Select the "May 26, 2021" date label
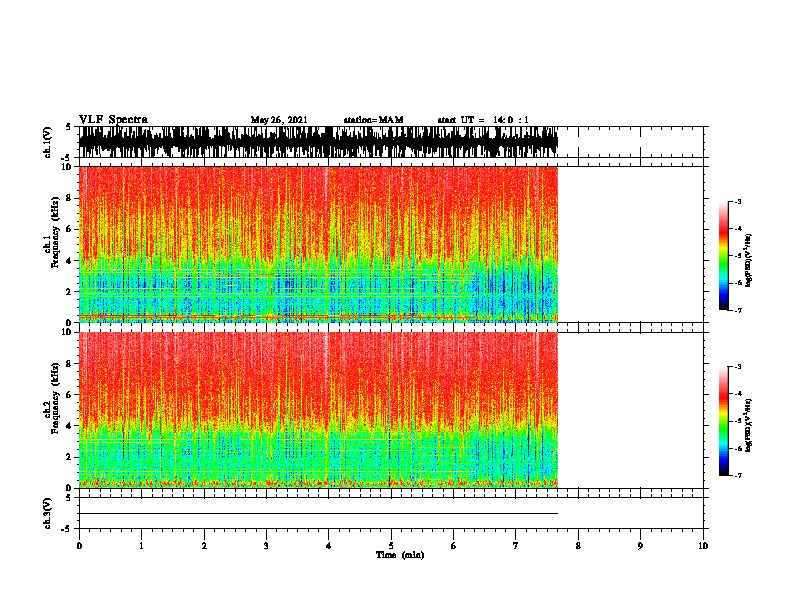The image size is (792, 612). pyautogui.click(x=279, y=120)
